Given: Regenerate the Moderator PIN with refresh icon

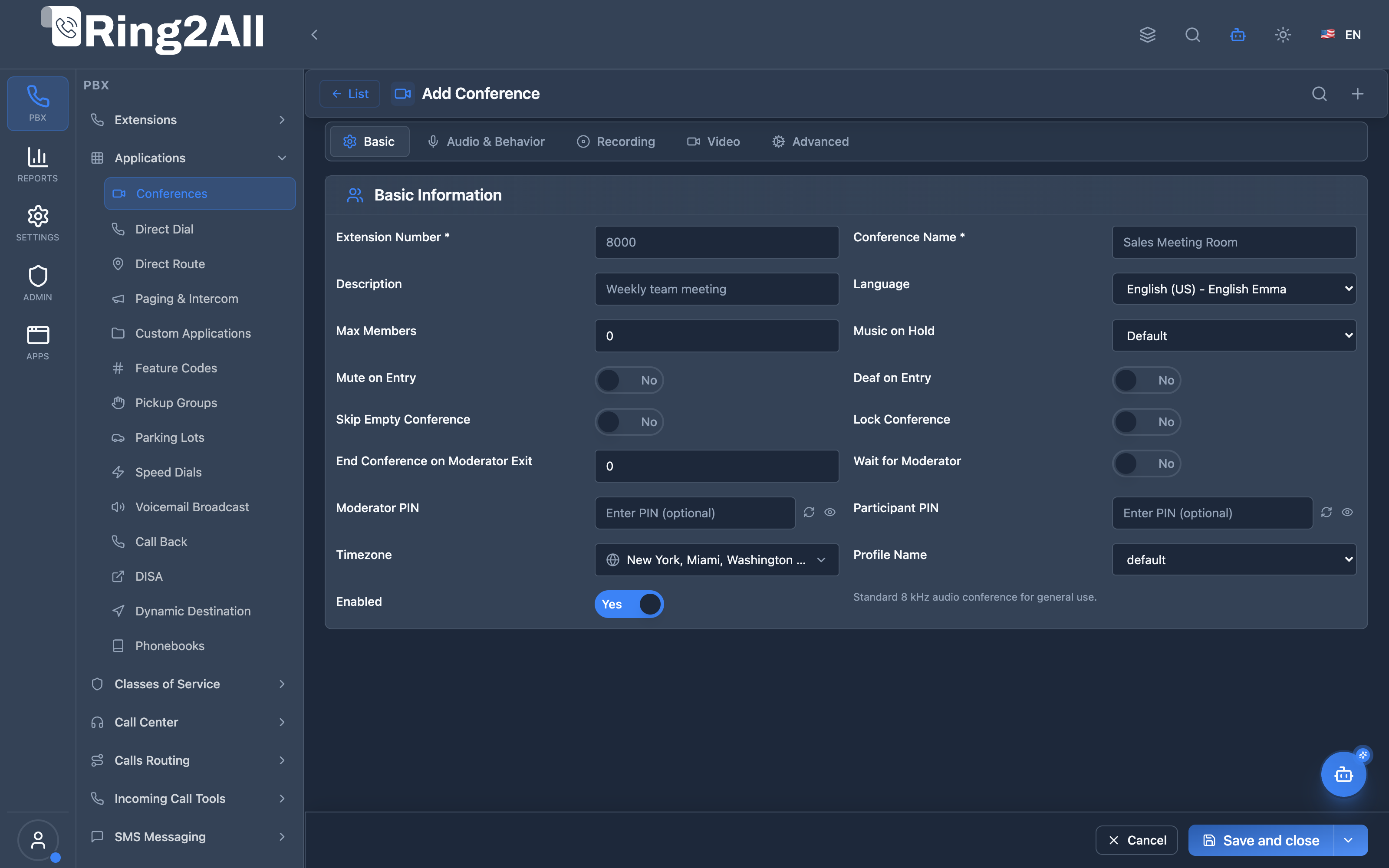Looking at the screenshot, I should [809, 512].
